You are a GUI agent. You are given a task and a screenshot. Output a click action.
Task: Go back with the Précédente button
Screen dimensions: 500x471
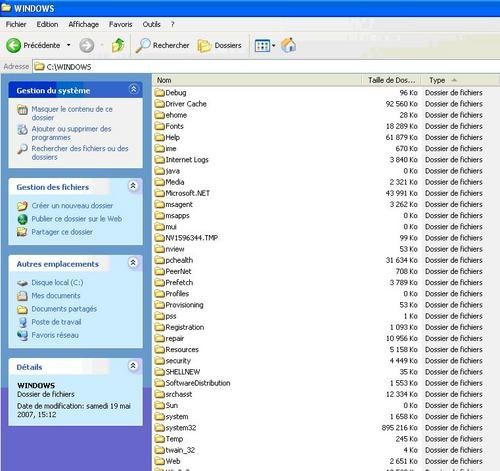pyautogui.click(x=33, y=45)
